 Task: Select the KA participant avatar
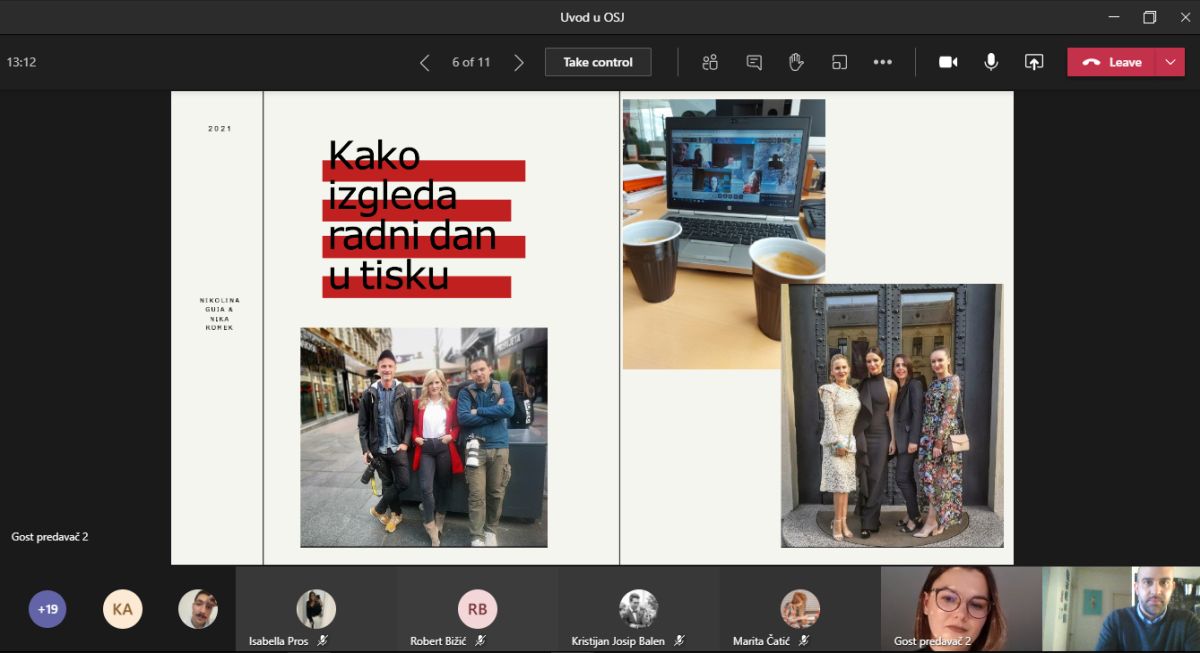(122, 609)
